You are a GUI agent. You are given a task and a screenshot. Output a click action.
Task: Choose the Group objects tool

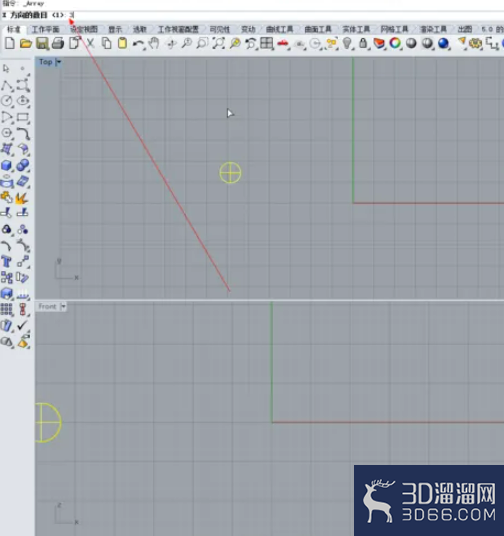click(x=7, y=229)
